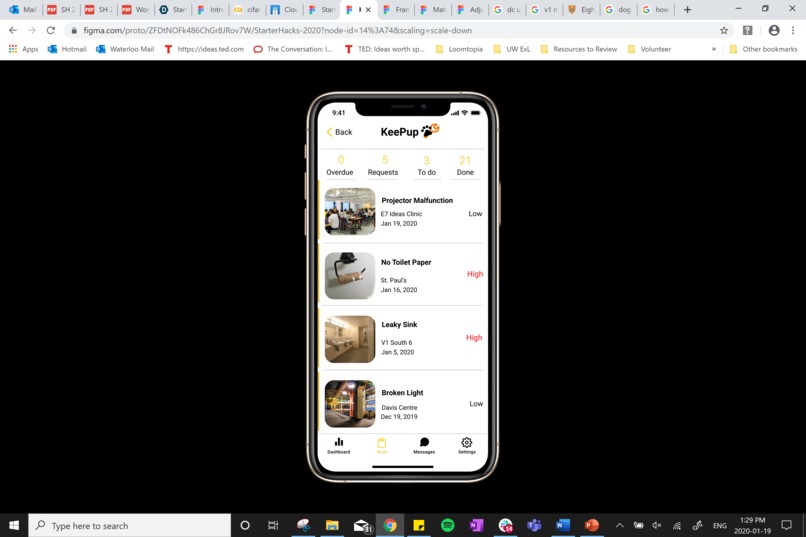Click the Davis Centre location text
This screenshot has width=806, height=537.
[x=399, y=408]
